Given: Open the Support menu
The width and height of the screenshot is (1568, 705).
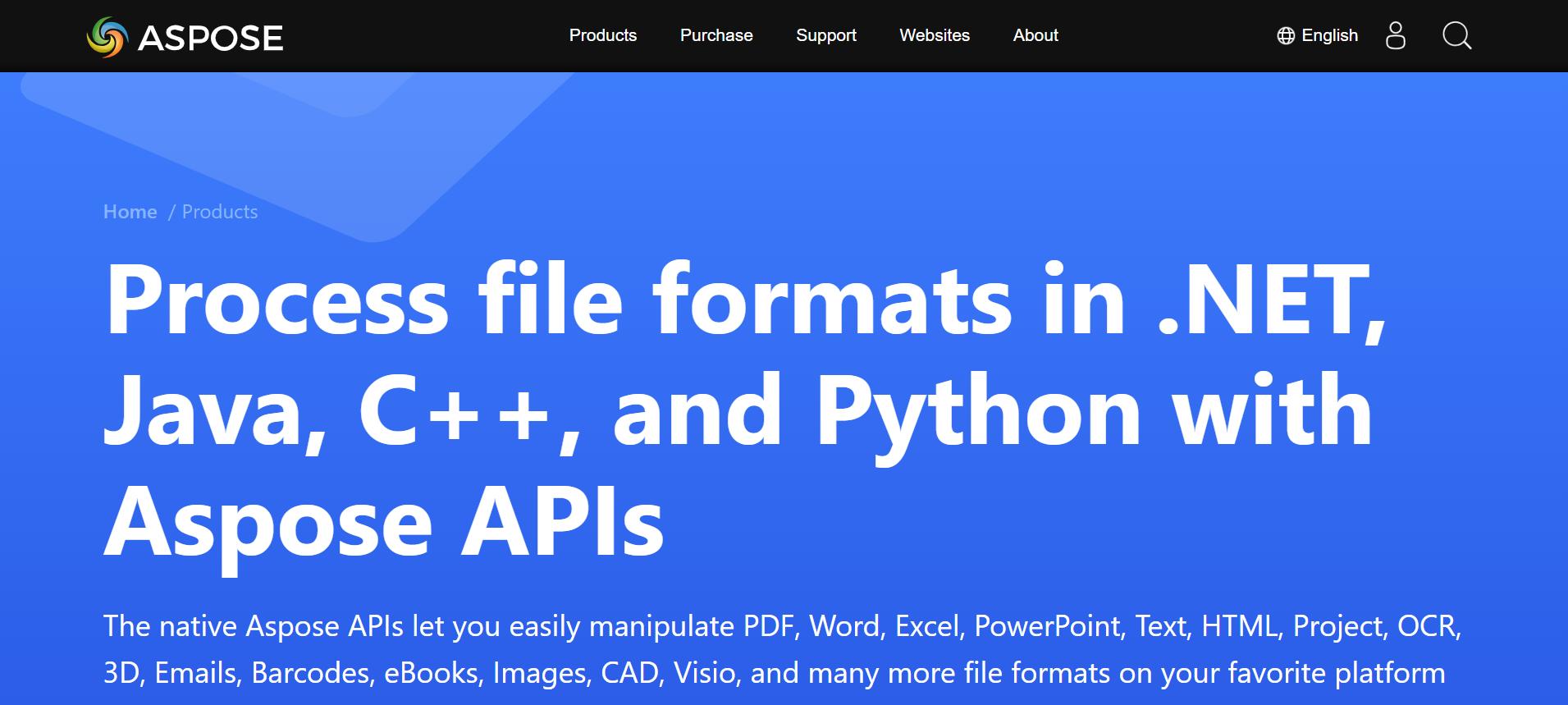Looking at the screenshot, I should 826,35.
